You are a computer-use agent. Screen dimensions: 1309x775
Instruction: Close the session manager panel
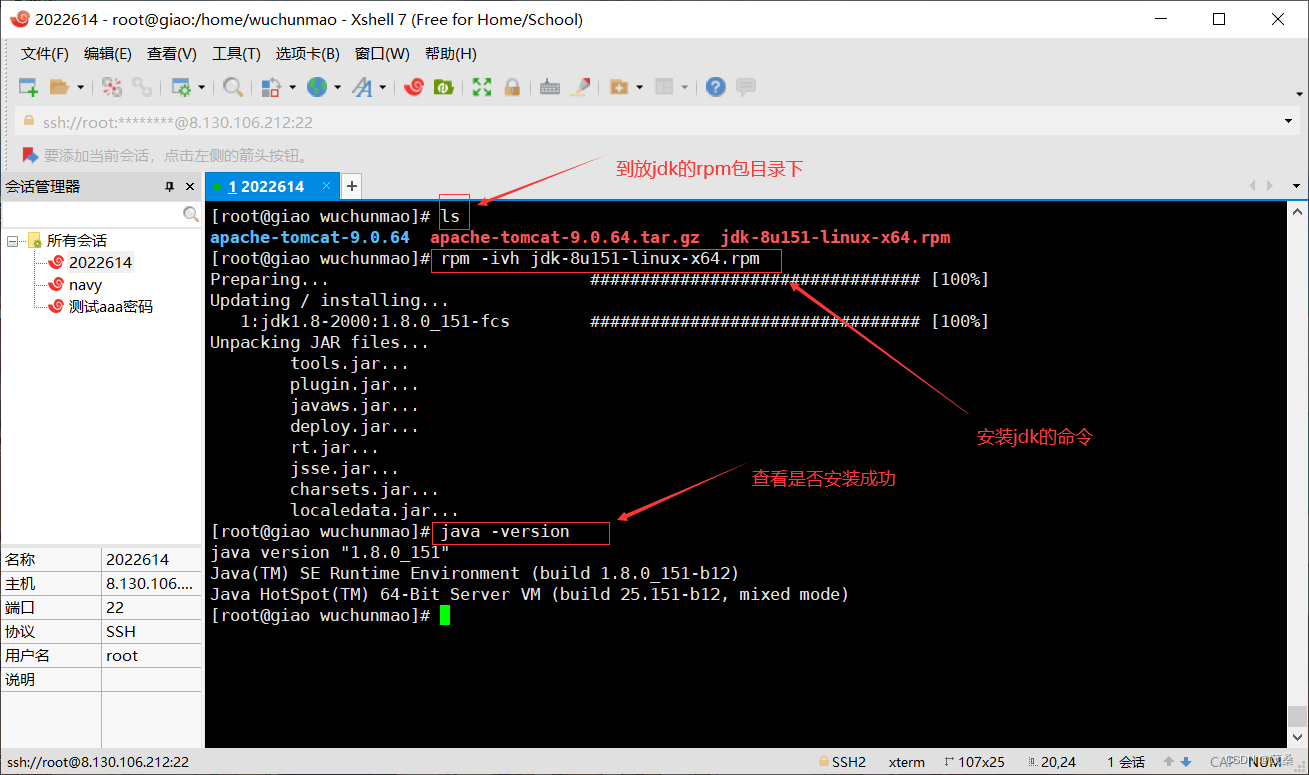189,187
